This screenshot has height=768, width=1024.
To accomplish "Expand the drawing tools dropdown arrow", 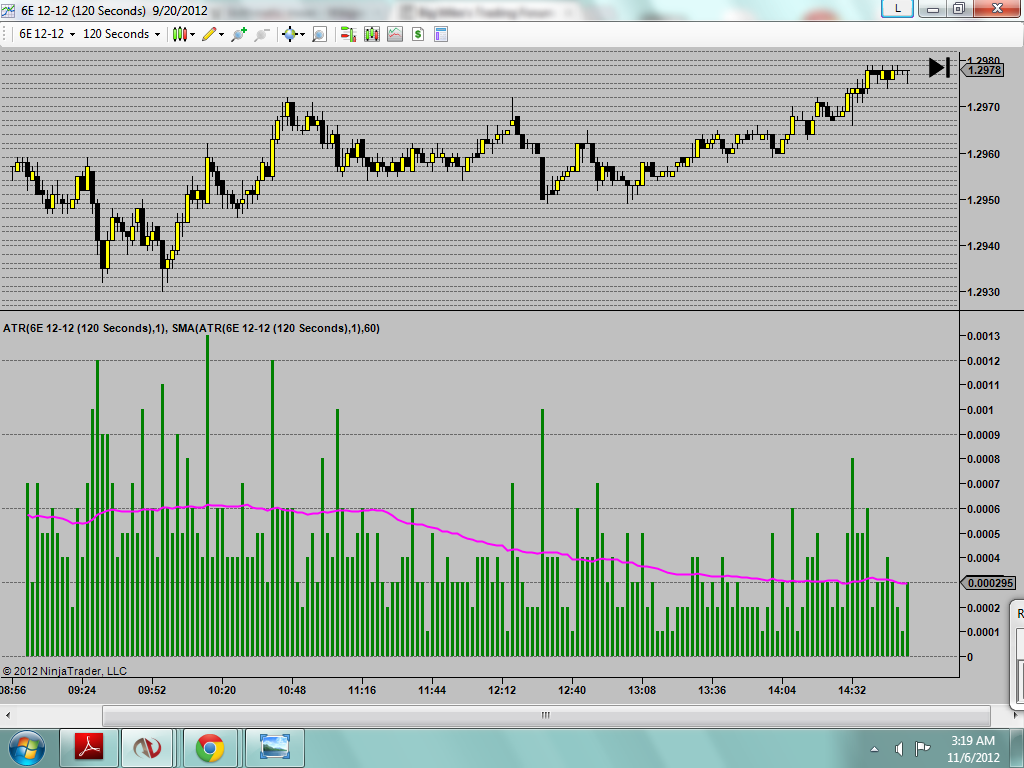I will click(222, 35).
